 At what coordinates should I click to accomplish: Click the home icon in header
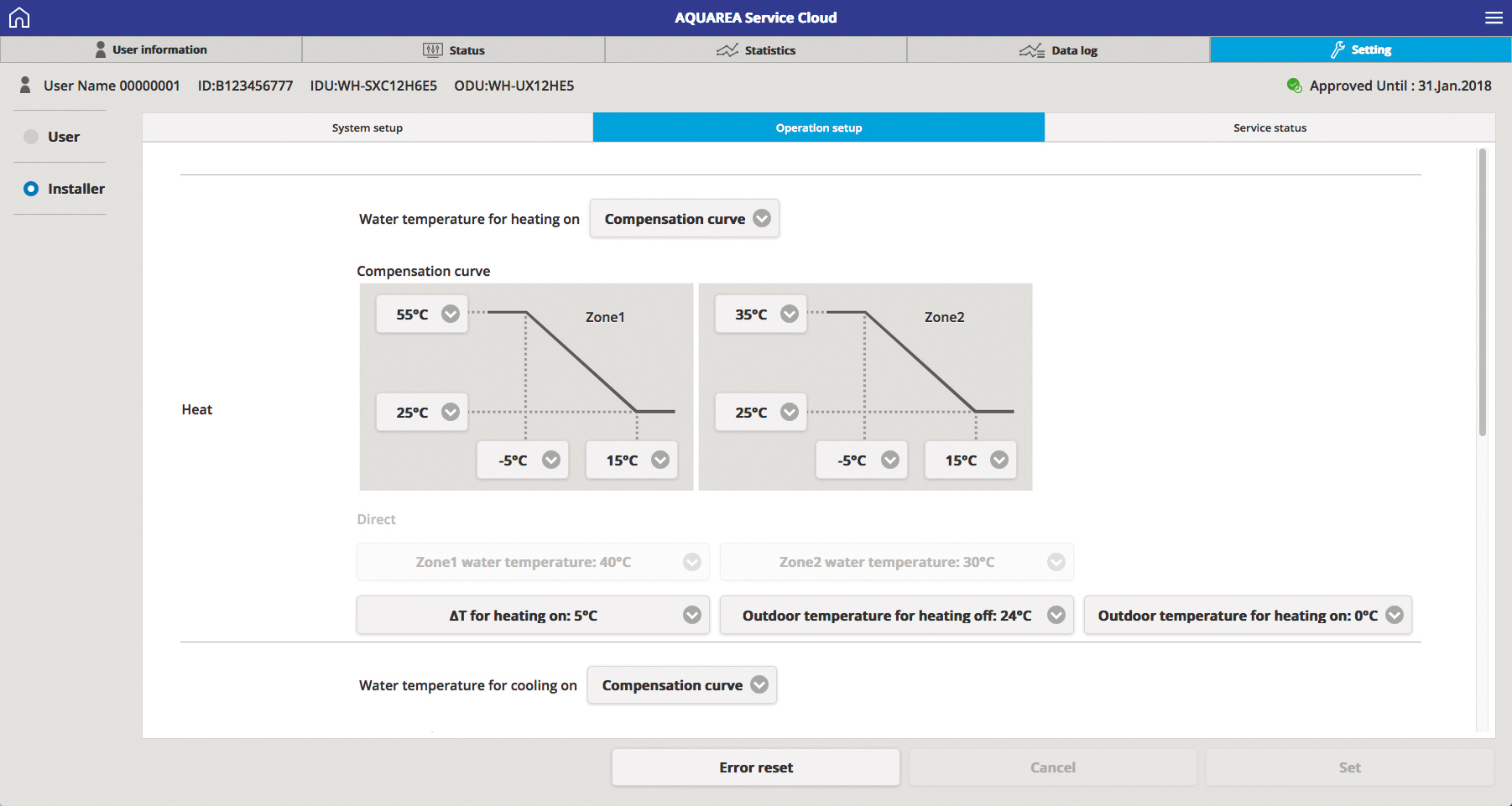pos(18,18)
